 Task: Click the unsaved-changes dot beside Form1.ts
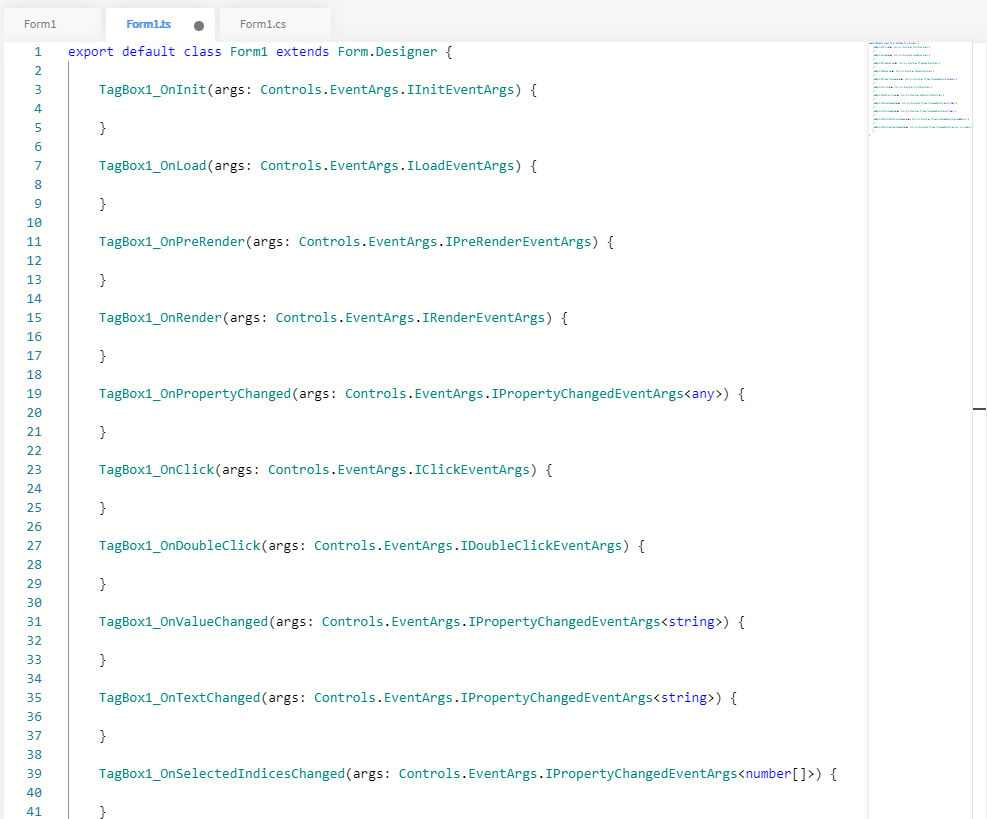199,25
